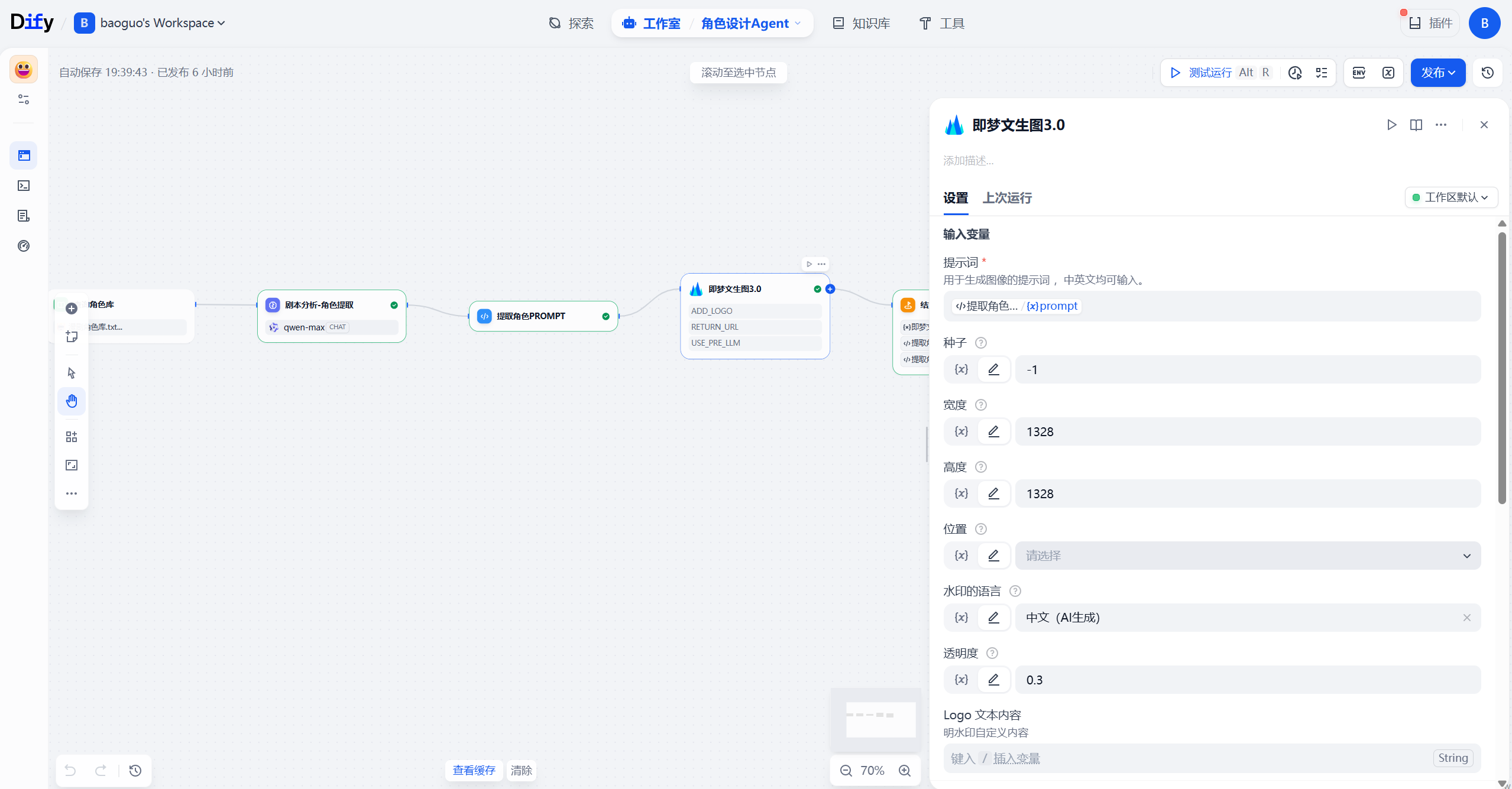The height and width of the screenshot is (789, 1512).
Task: Go to the 工具 tab
Action: click(942, 23)
